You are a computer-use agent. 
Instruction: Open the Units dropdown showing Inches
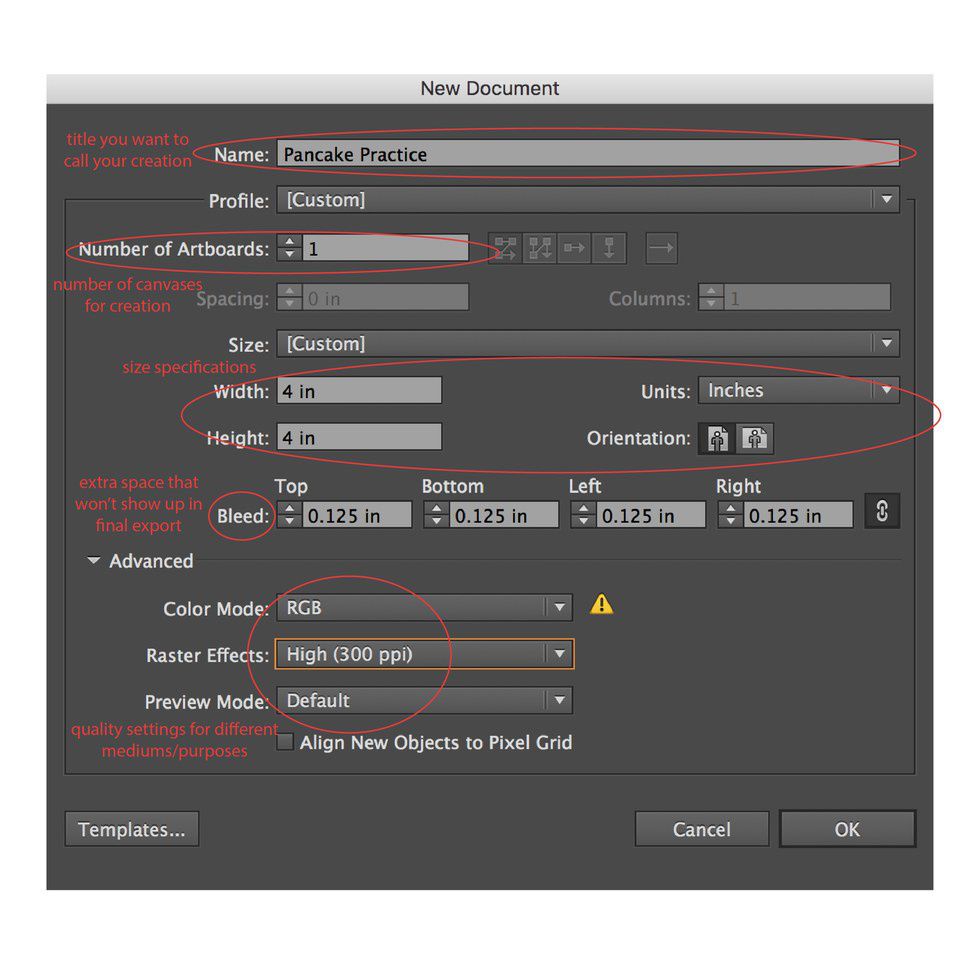pyautogui.click(x=797, y=391)
